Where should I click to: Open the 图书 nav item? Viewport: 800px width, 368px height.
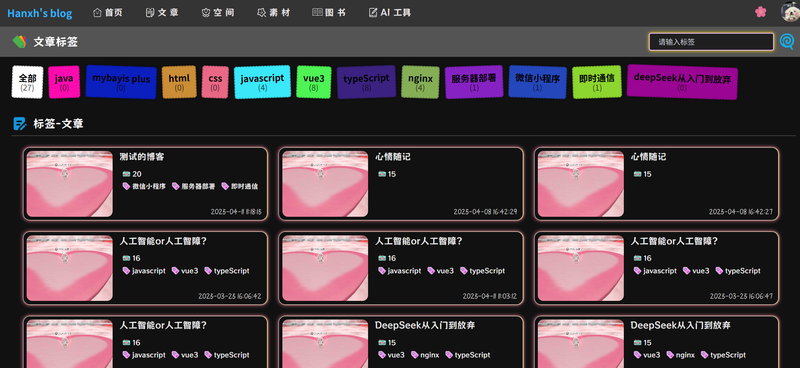[329, 13]
